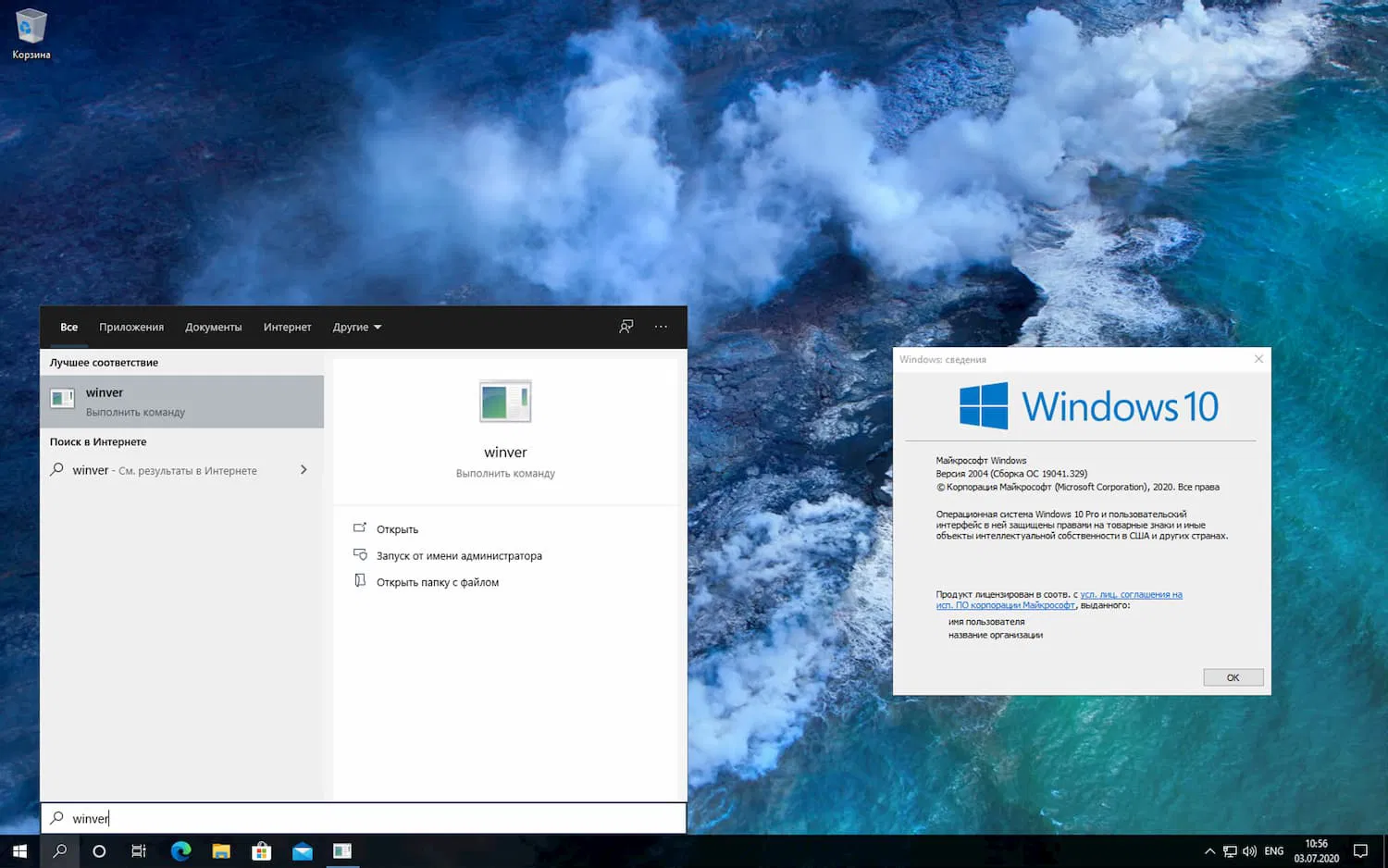Viewport: 1388px width, 868px height.
Task: Click the large winver preview icon
Action: point(505,402)
